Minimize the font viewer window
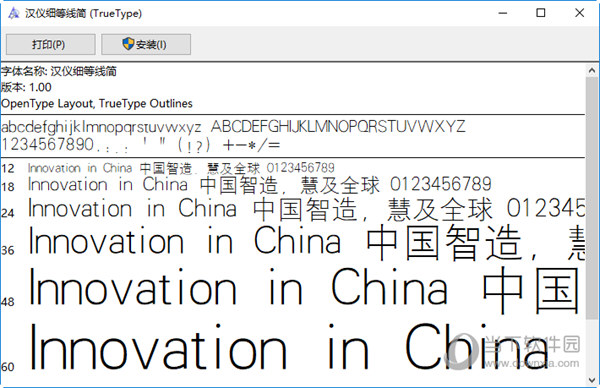600x388 pixels. 503,13
